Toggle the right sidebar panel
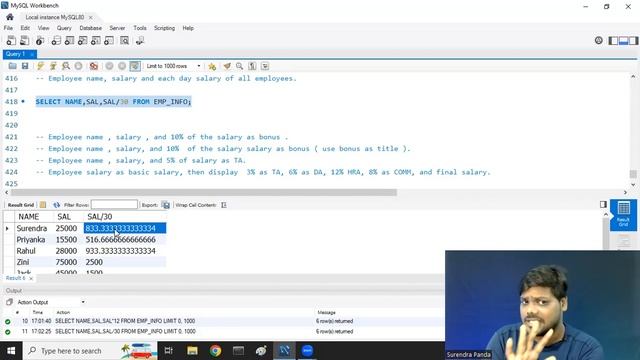 point(633,40)
